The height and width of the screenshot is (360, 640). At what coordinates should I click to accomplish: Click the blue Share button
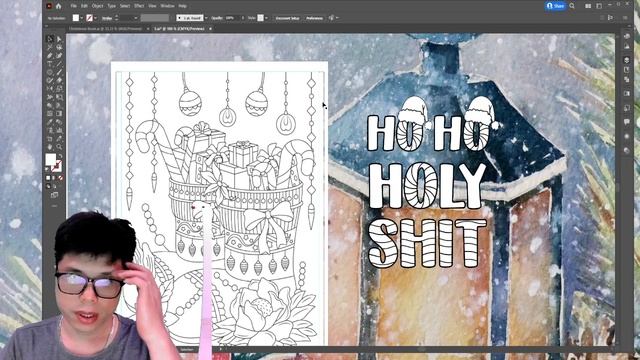tap(556, 6)
